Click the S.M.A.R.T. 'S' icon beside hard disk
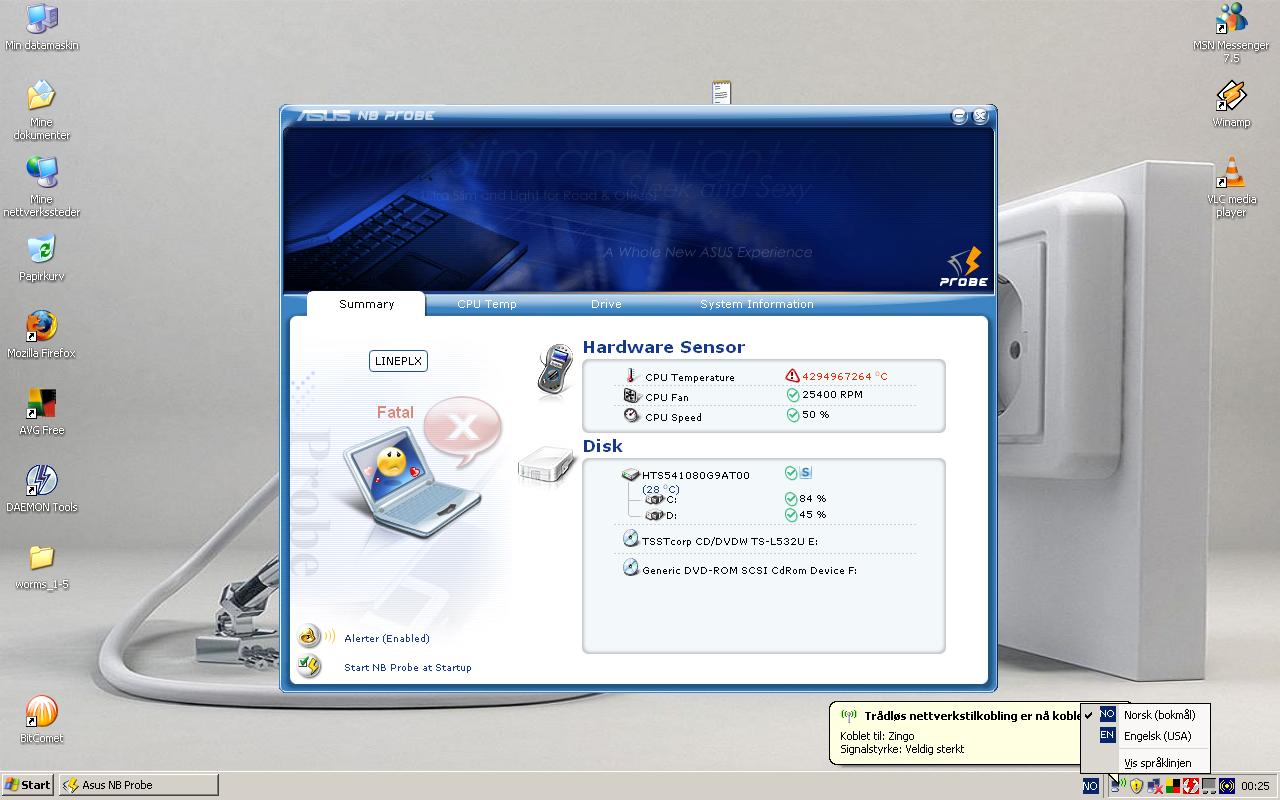Viewport: 1280px width, 800px height. point(805,473)
